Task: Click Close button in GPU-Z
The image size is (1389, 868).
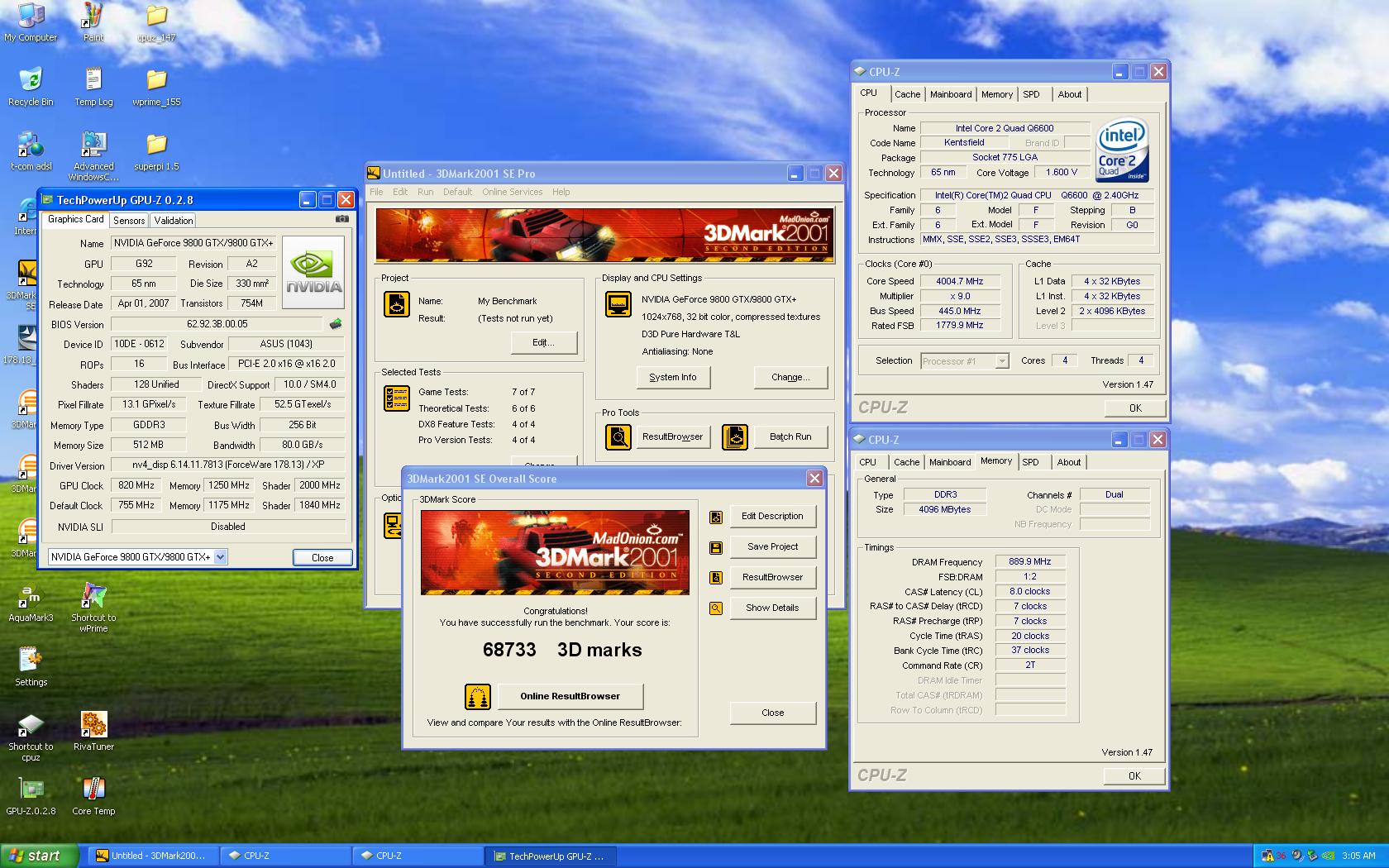Action: pyautogui.click(x=322, y=557)
